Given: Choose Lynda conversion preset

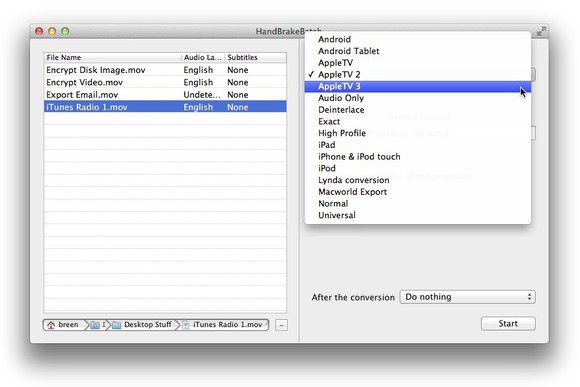Looking at the screenshot, I should [418, 180].
